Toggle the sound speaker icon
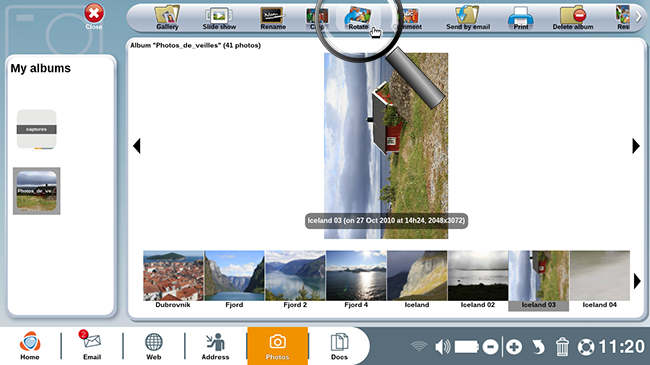The height and width of the screenshot is (365, 650). click(x=443, y=347)
